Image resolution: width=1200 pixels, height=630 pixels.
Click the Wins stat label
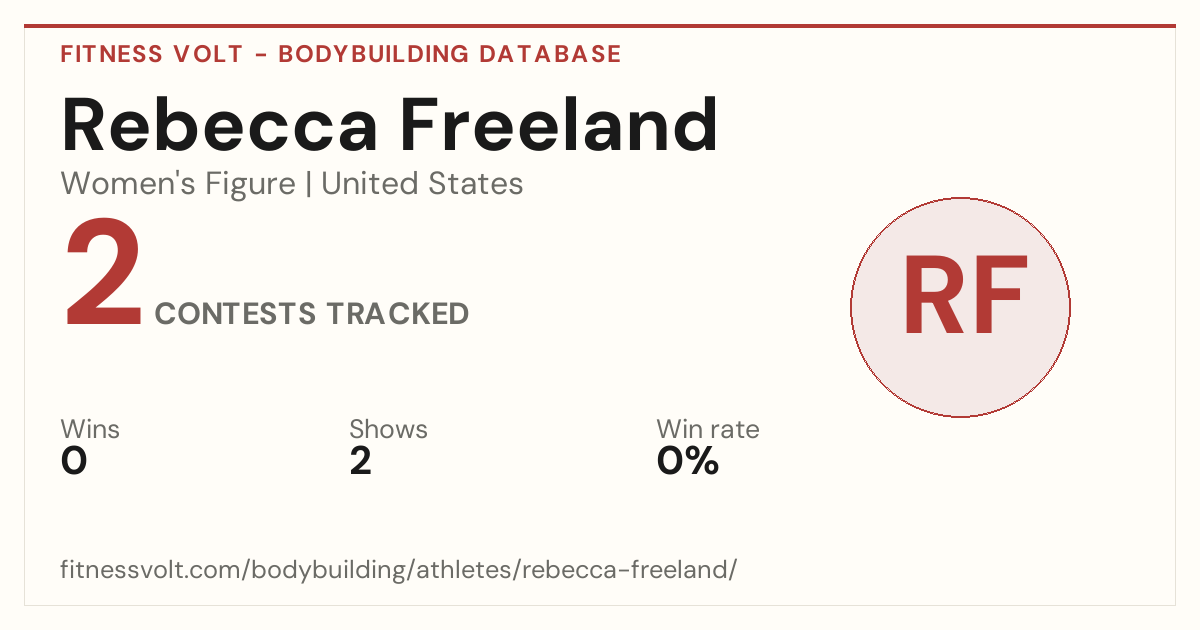pyautogui.click(x=90, y=429)
